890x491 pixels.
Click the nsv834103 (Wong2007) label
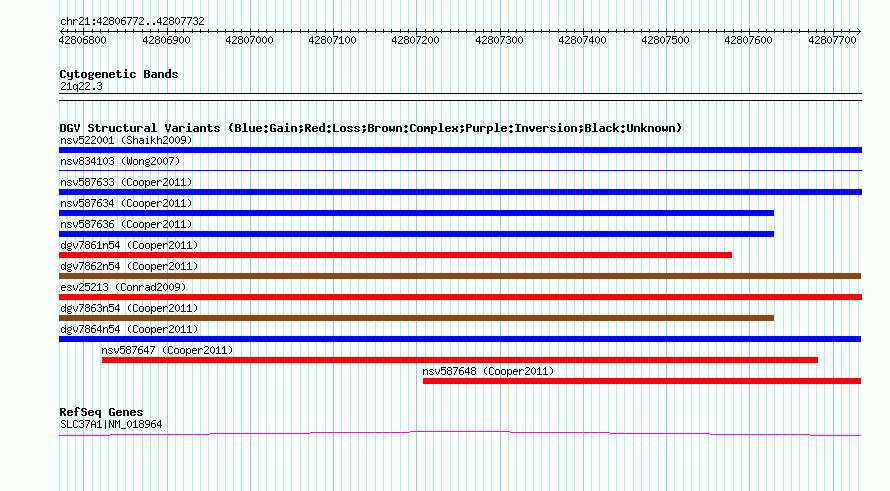tap(120, 161)
